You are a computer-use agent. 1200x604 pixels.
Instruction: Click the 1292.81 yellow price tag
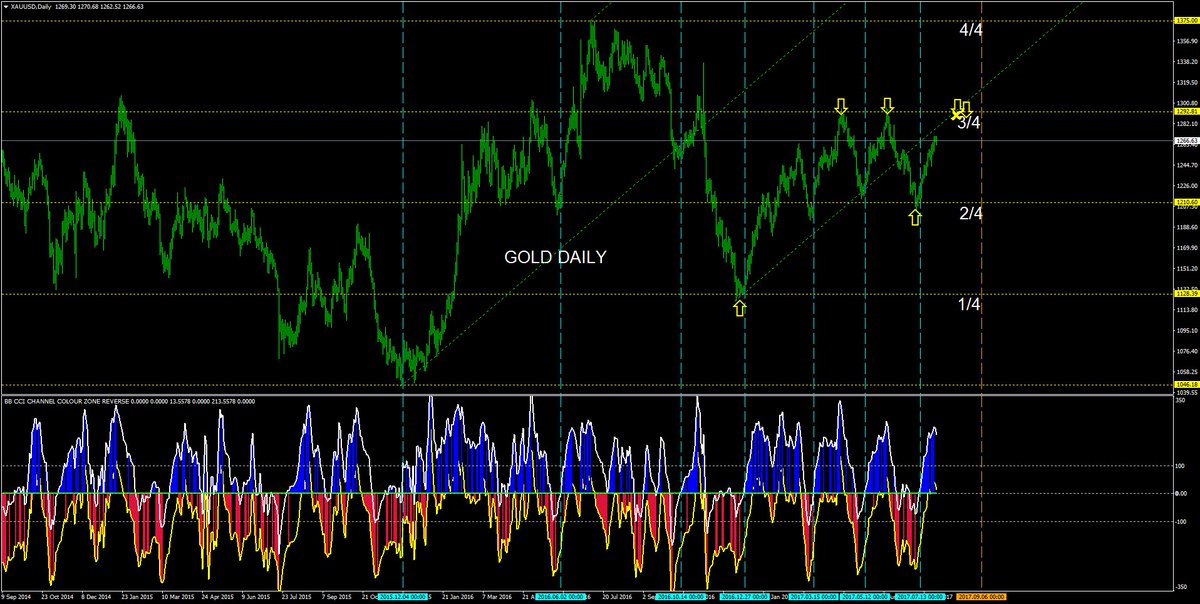click(x=1186, y=111)
